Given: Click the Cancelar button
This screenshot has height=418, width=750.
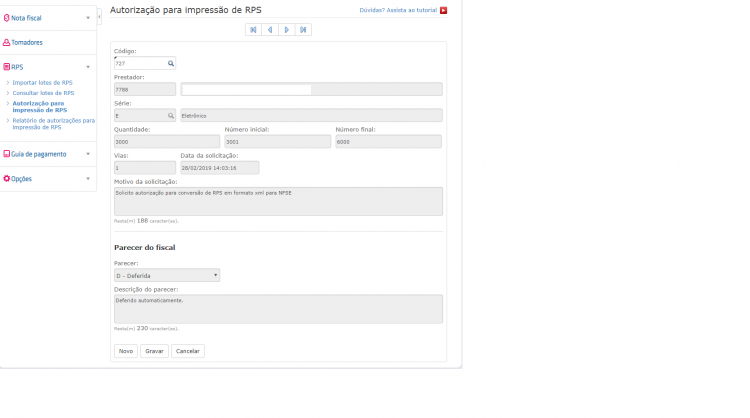Looking at the screenshot, I should 188,351.
